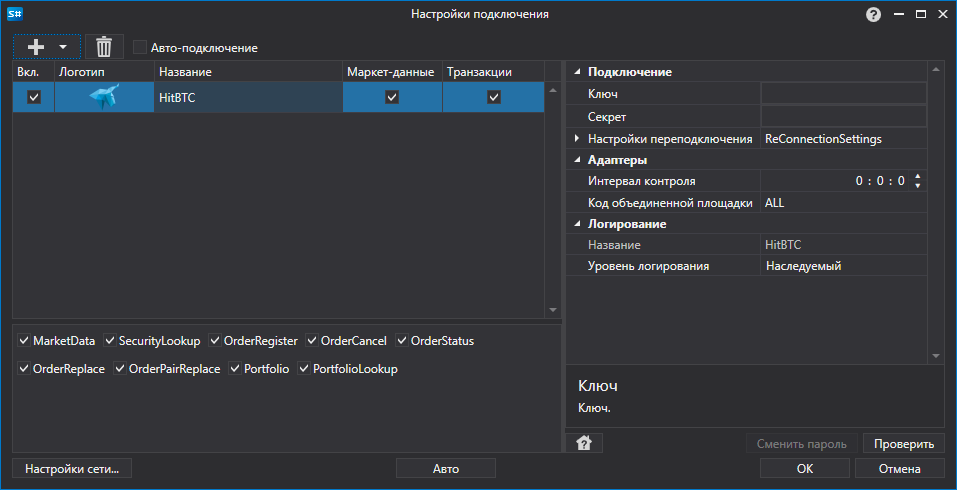Screen dimensions: 957x490
Task: Click the house help icon below the property grid
Action: click(584, 444)
